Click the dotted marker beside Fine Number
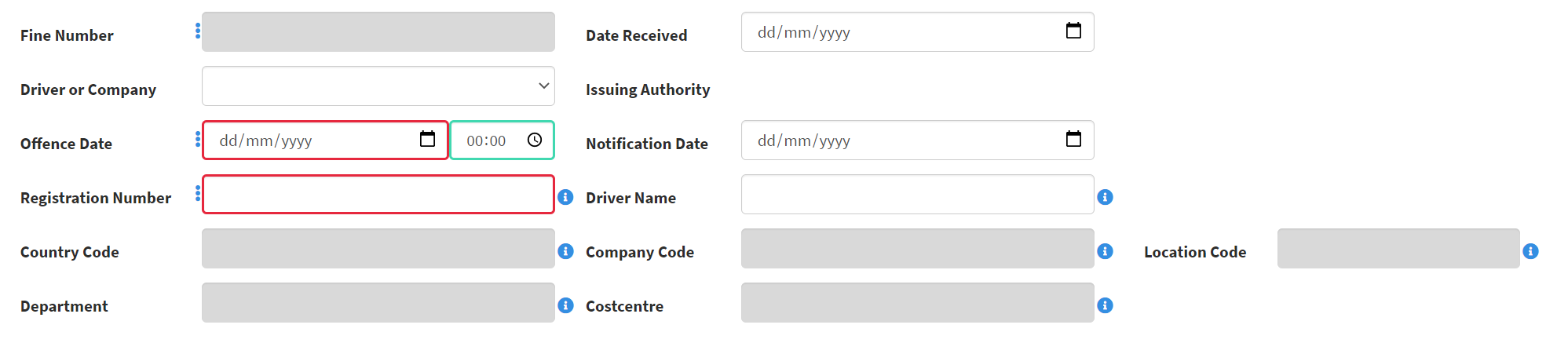Screen dimensions: 1568x343 (x=198, y=31)
